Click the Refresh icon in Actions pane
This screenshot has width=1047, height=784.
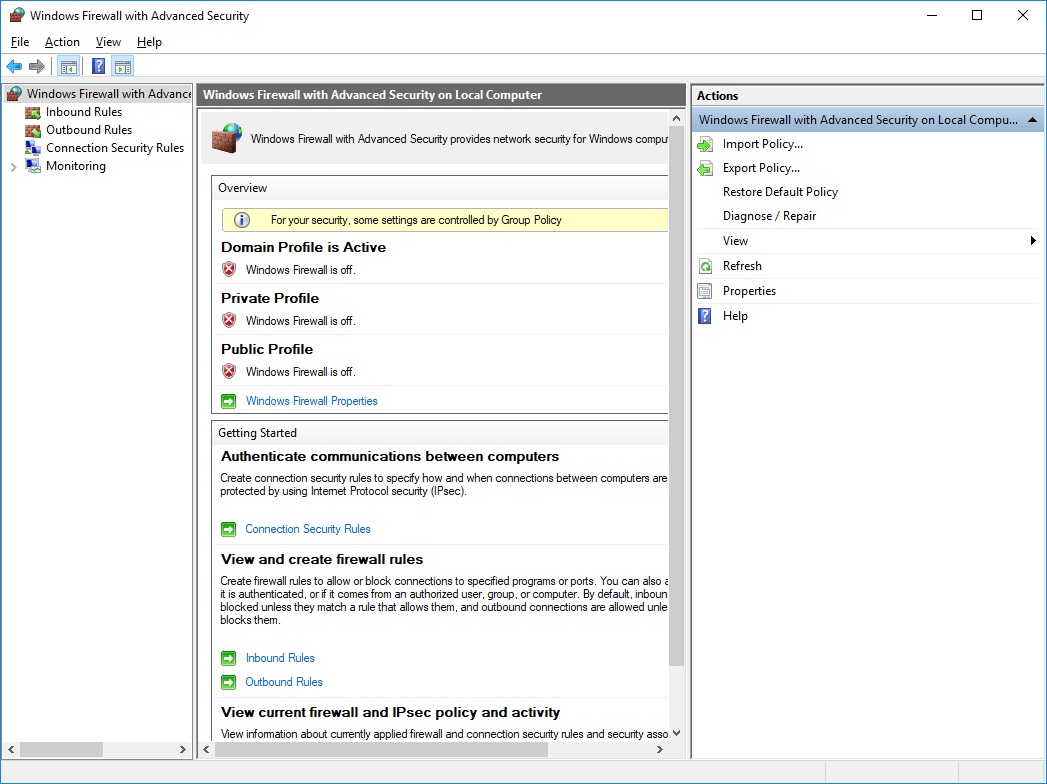[705, 266]
